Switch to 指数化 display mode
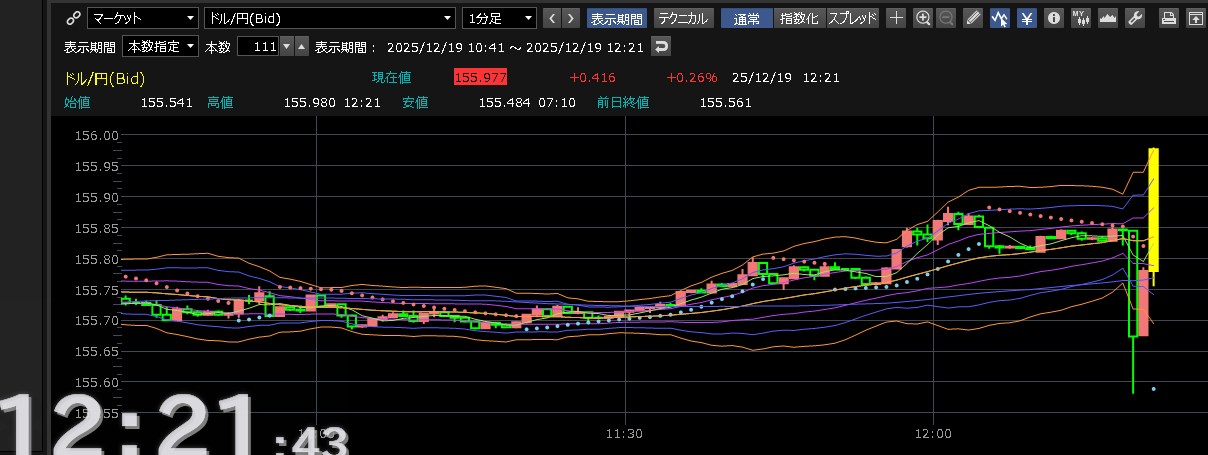This screenshot has height=455, width=1208. tap(798, 18)
